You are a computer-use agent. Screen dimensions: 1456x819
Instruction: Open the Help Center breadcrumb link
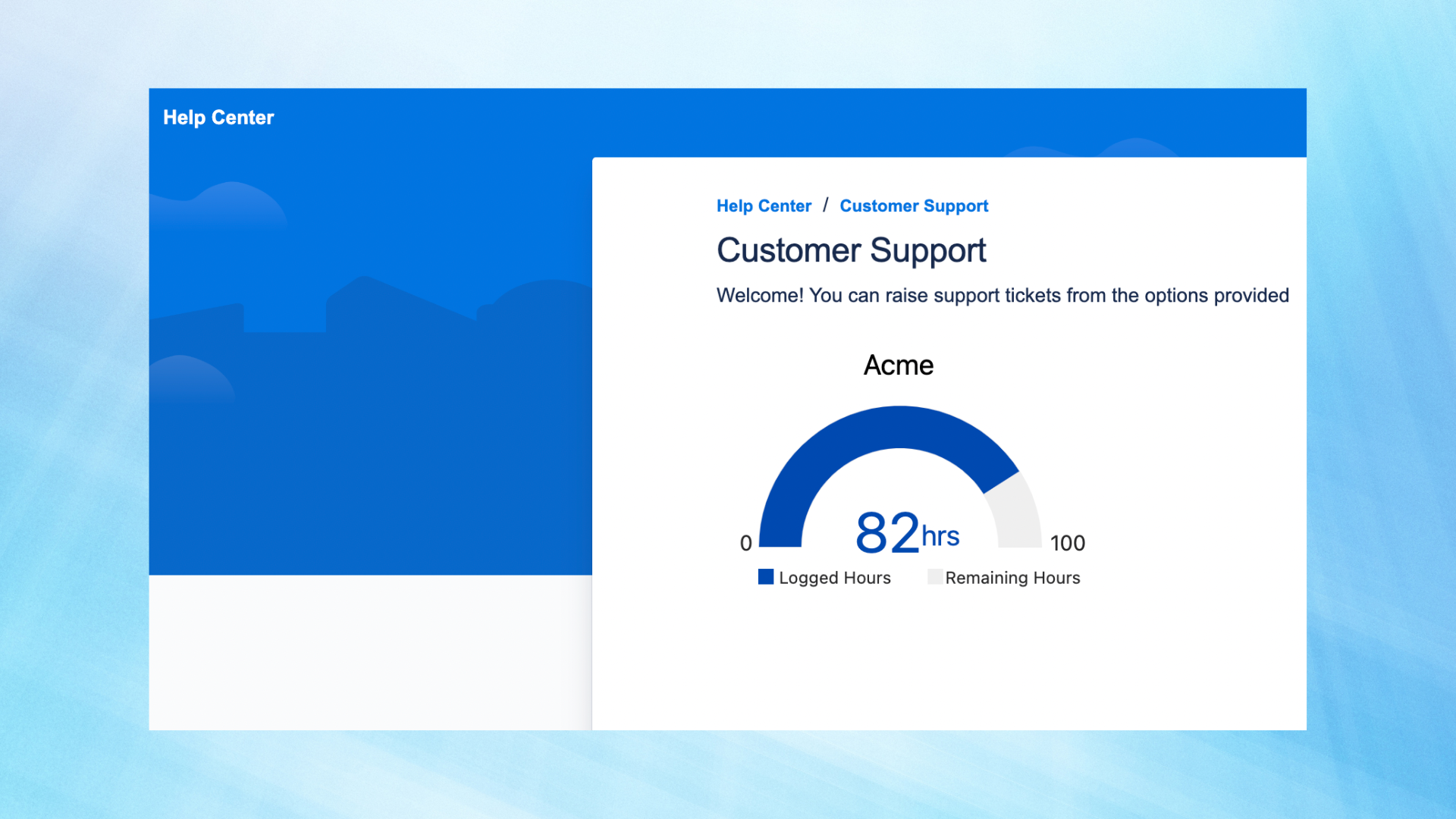click(764, 206)
